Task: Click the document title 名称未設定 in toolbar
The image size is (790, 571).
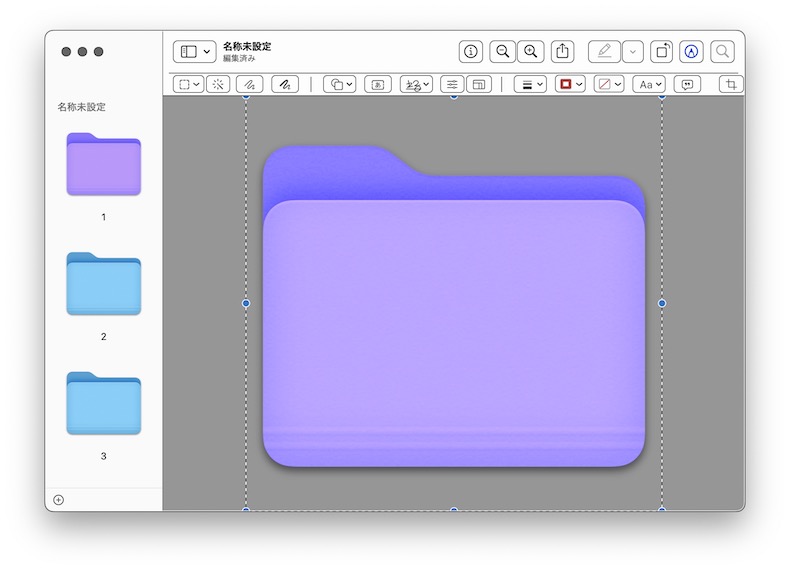Action: point(247,46)
